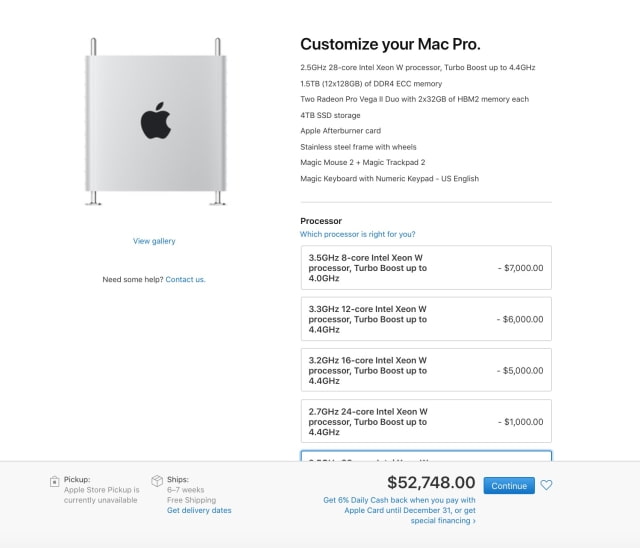This screenshot has width=640, height=548.
Task: Select the 2.7GHz 24-core processor option
Action: click(425, 421)
